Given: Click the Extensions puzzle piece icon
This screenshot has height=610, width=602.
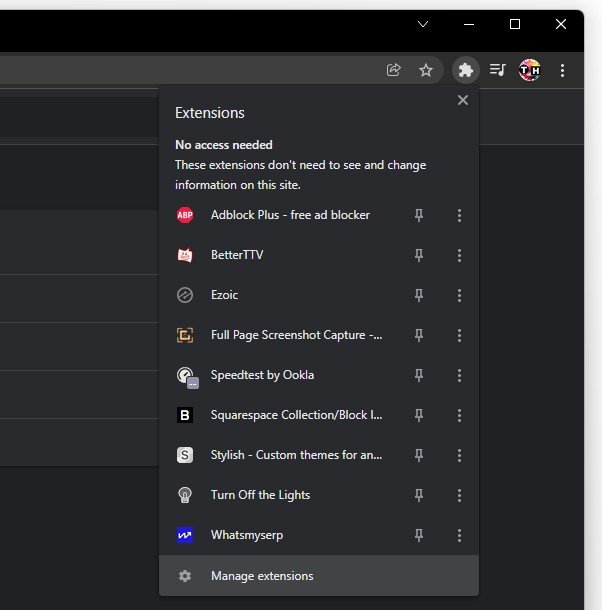Looking at the screenshot, I should 465,70.
